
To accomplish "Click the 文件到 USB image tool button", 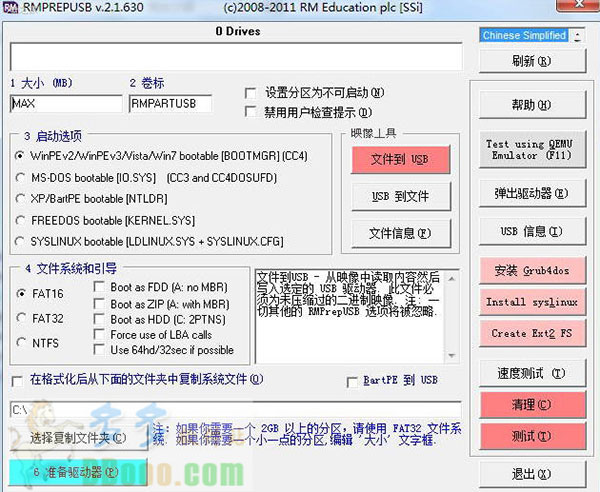I will 401,160.
